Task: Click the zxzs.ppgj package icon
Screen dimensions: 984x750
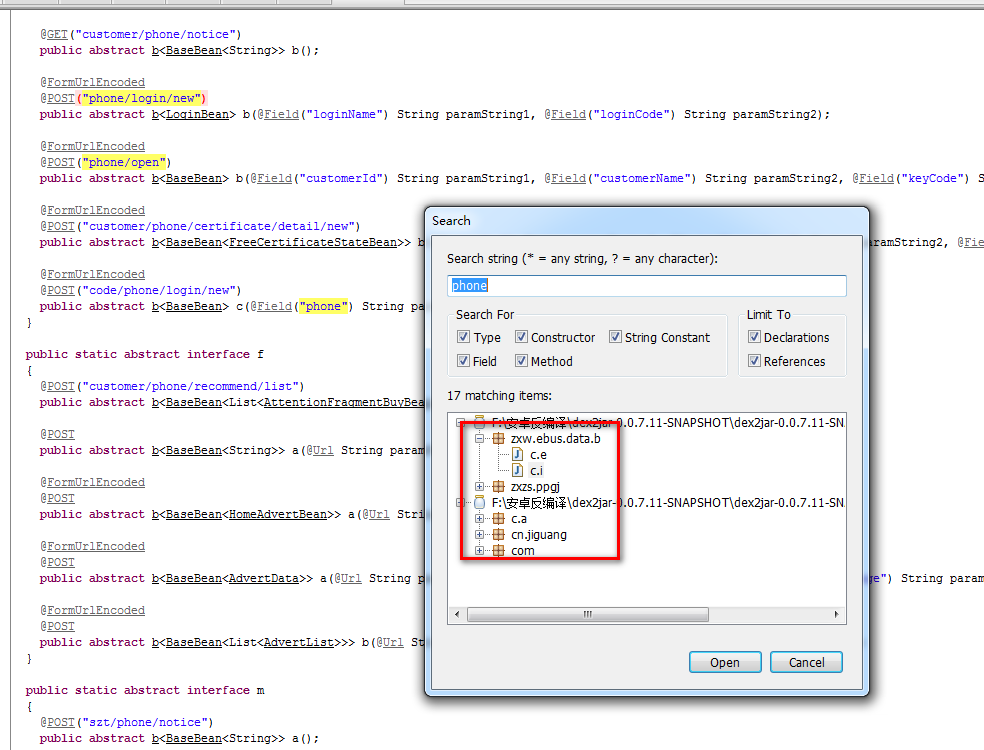Action: [x=498, y=486]
